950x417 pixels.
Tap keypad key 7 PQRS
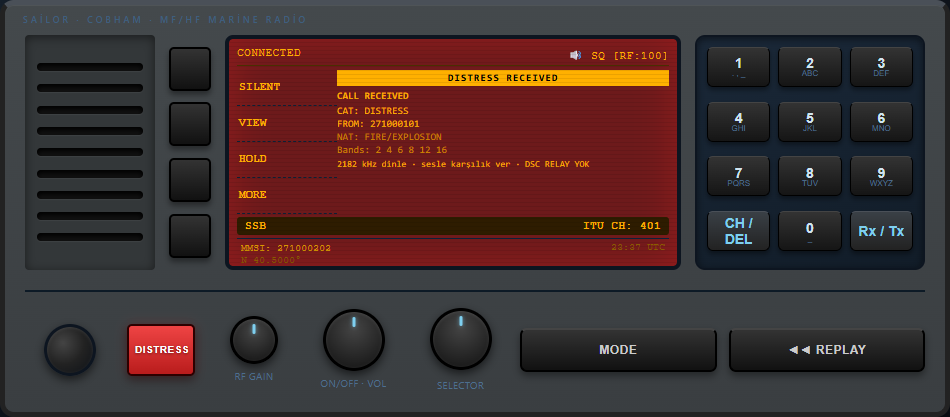(x=738, y=176)
